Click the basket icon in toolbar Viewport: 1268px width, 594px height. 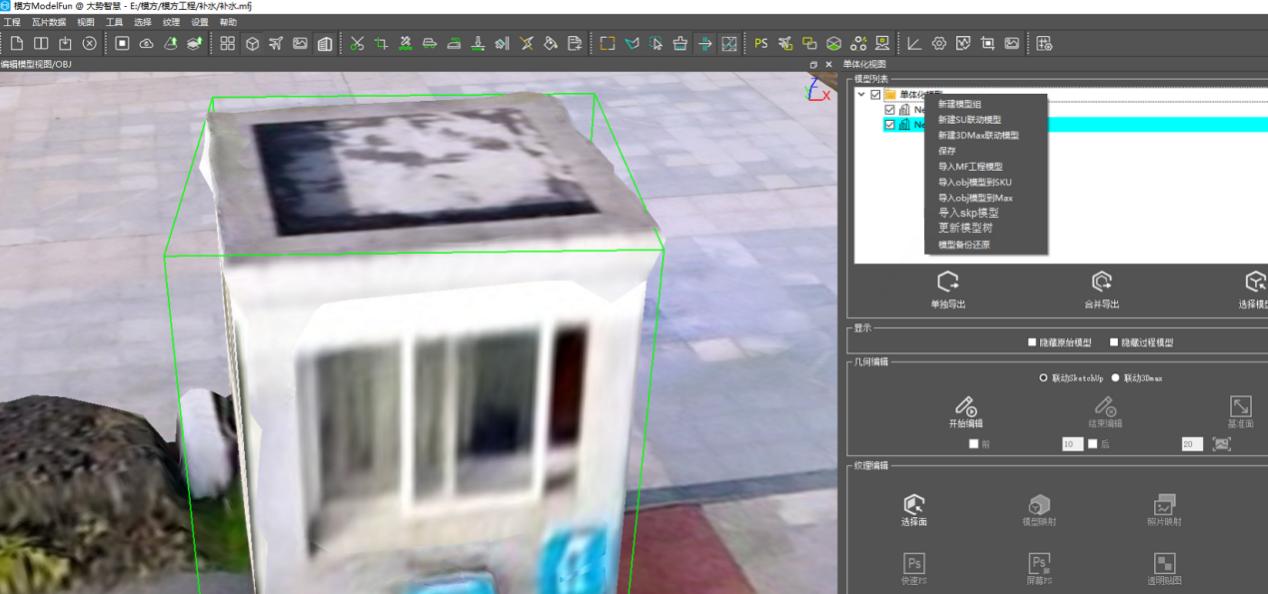pos(680,43)
